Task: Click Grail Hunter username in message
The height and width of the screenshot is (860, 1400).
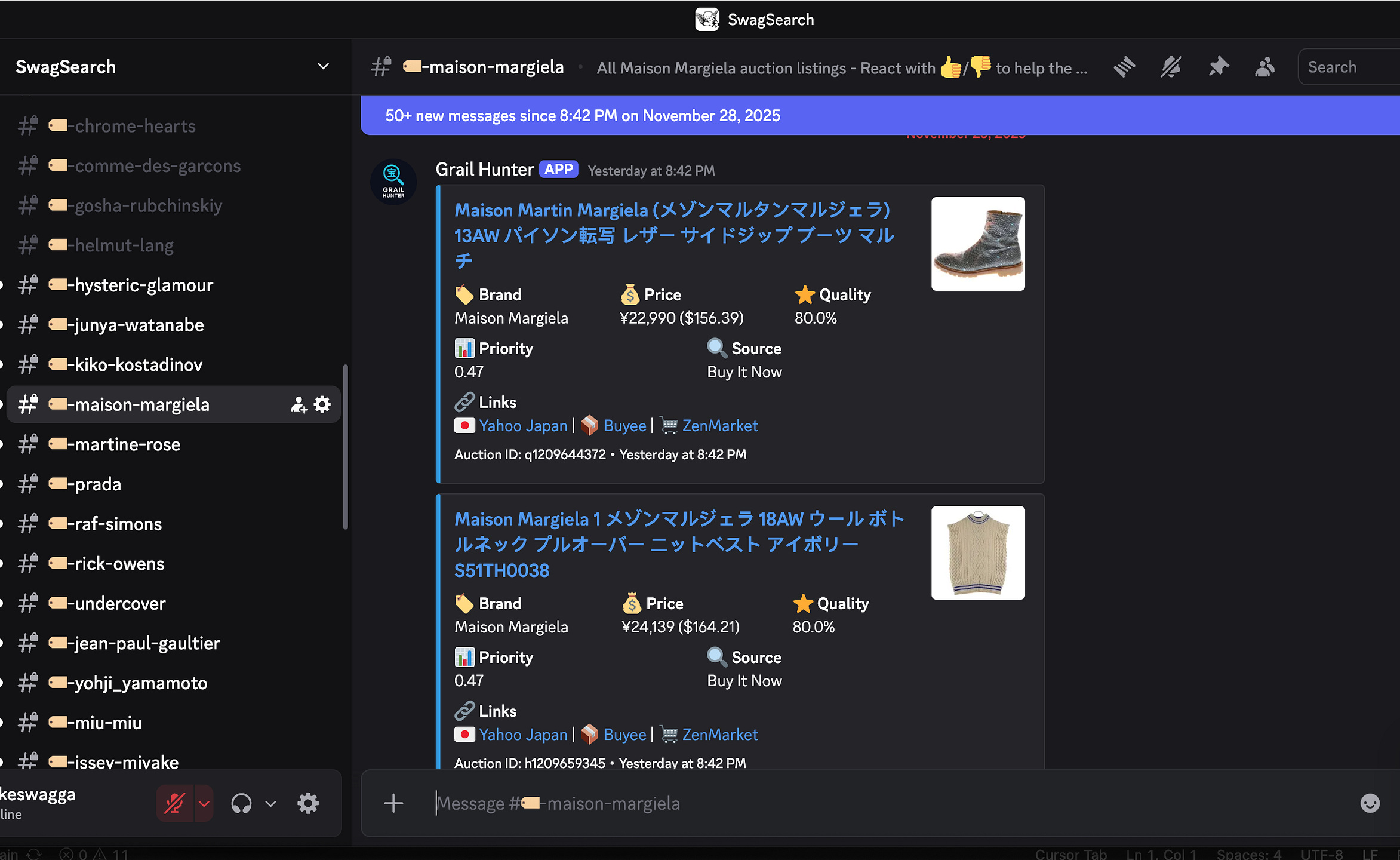Action: (484, 170)
